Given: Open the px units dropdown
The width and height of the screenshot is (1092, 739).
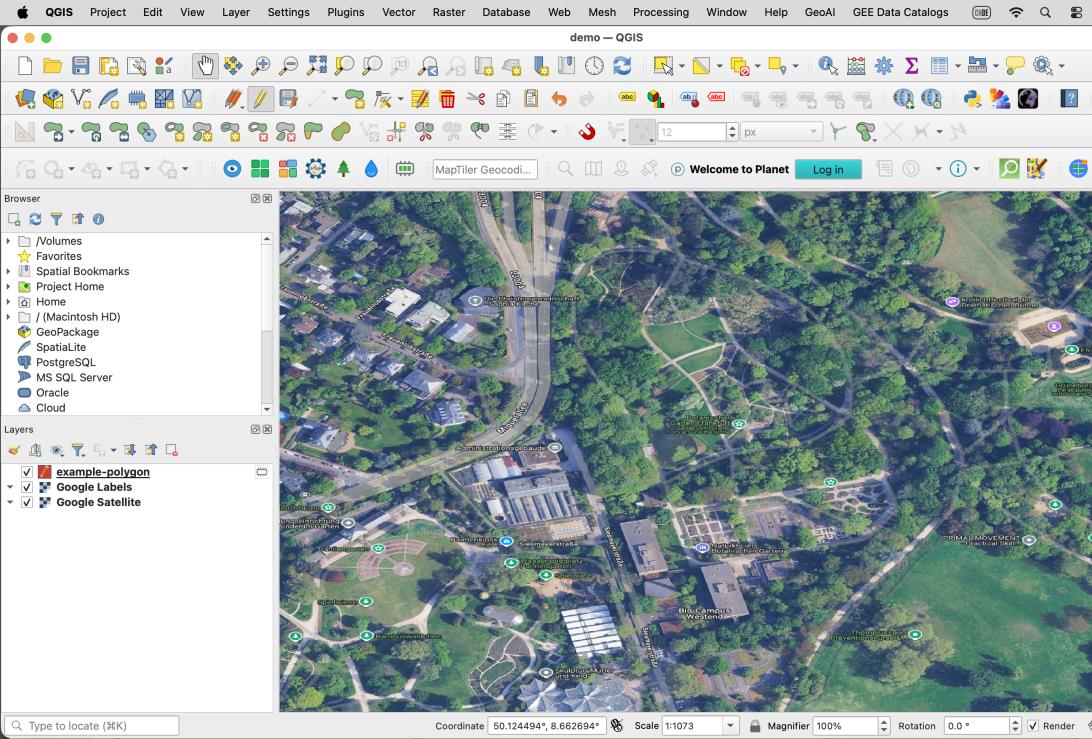Looking at the screenshot, I should 781,132.
